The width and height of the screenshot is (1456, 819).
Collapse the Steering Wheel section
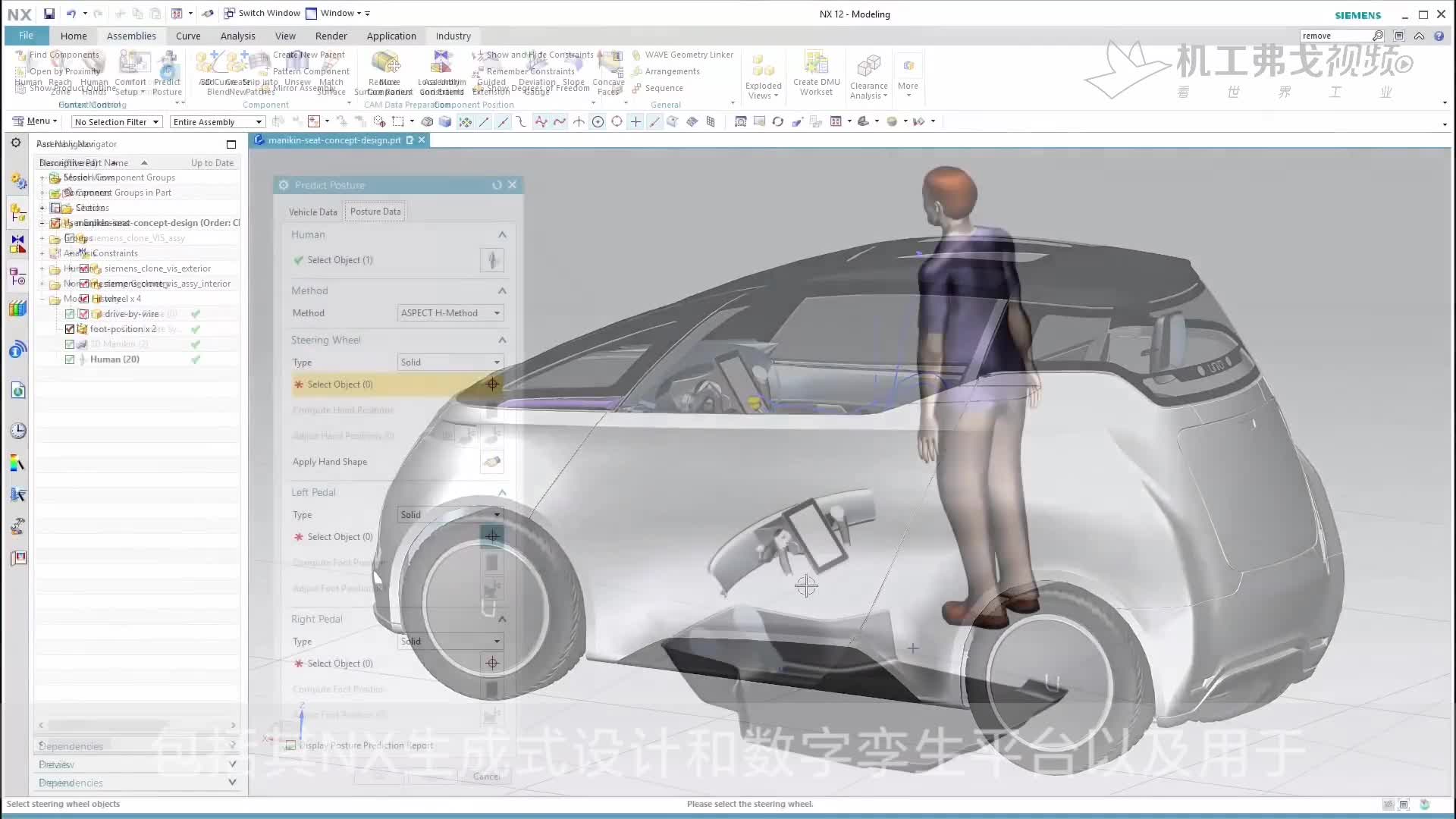pos(502,340)
